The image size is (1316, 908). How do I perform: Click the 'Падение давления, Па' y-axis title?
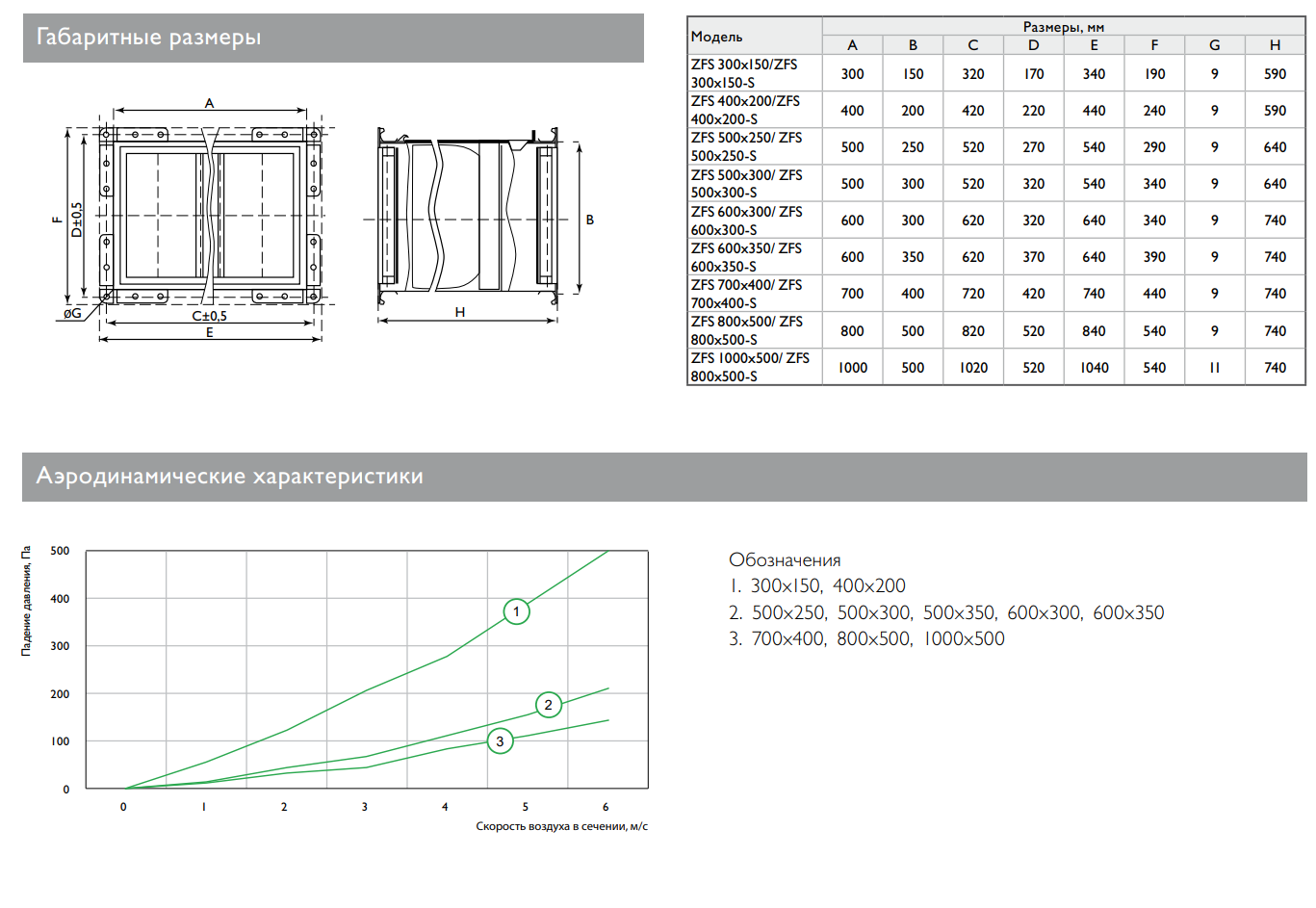(x=27, y=601)
